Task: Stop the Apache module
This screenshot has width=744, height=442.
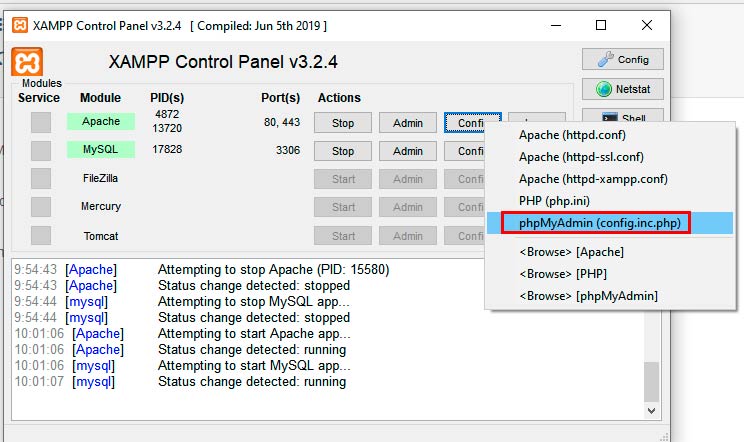Action: click(343, 123)
